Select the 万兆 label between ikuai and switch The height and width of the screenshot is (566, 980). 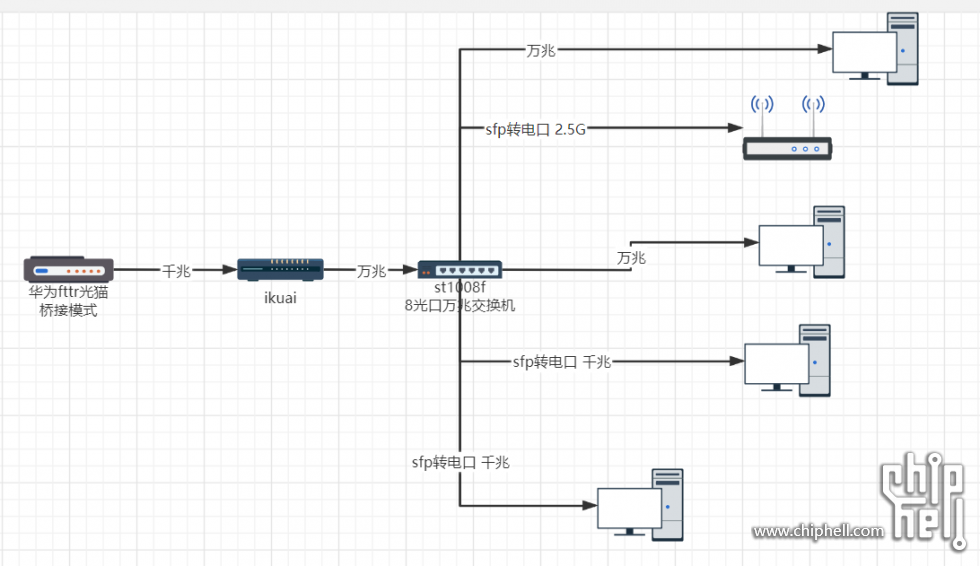click(371, 271)
